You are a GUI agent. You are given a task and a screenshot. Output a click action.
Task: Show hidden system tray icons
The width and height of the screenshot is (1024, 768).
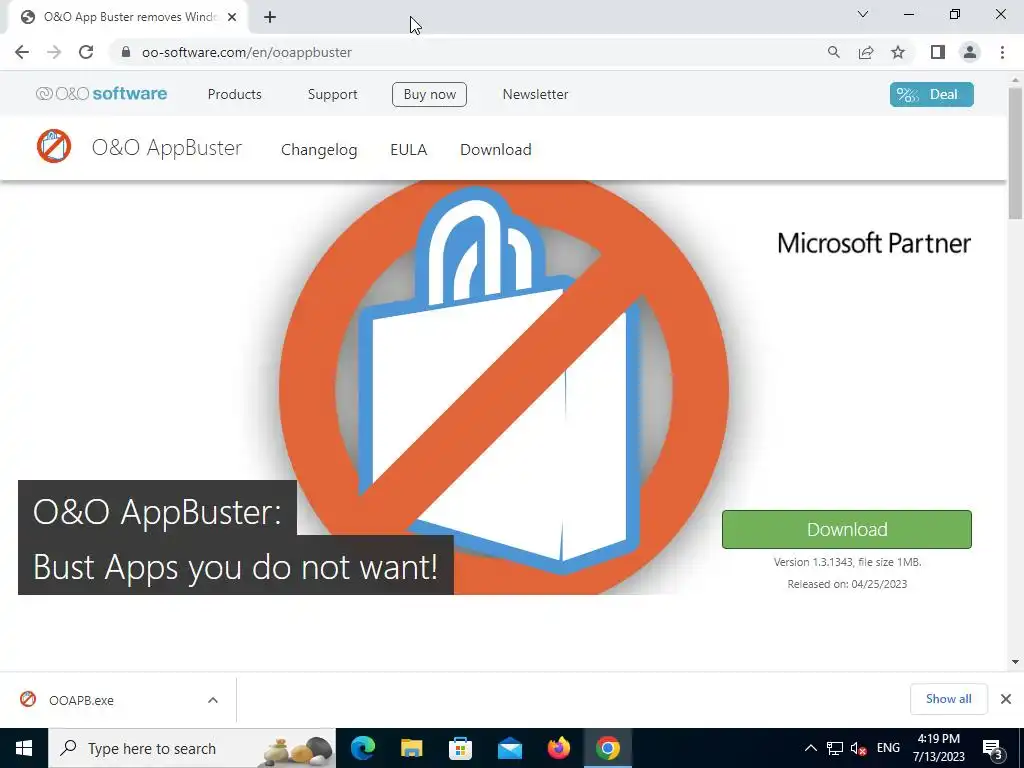[x=810, y=748]
